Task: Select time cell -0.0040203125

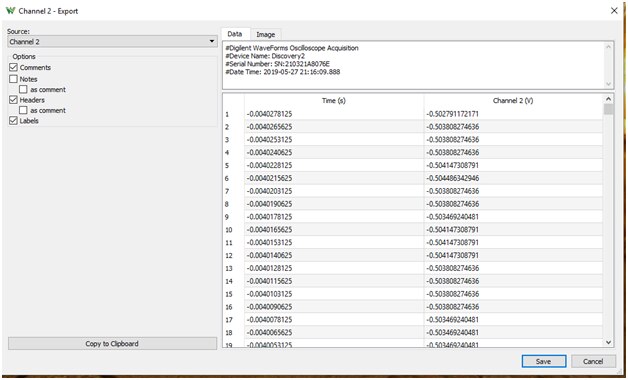Action: click(x=334, y=191)
